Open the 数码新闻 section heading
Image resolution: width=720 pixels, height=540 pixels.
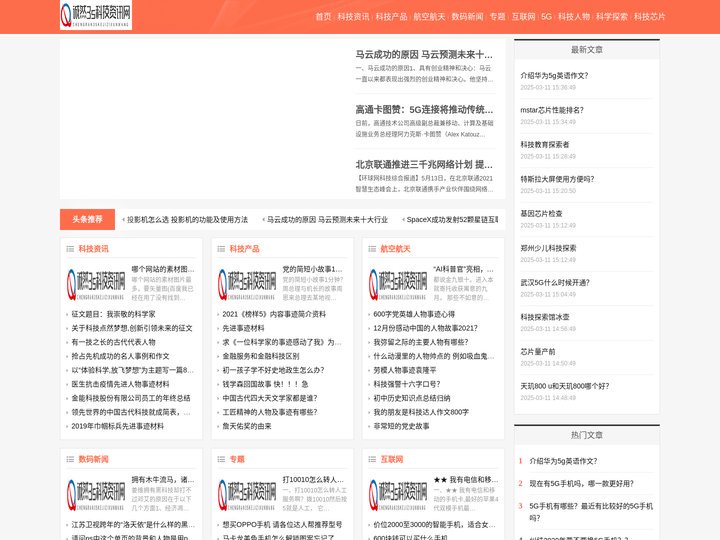[94, 459]
